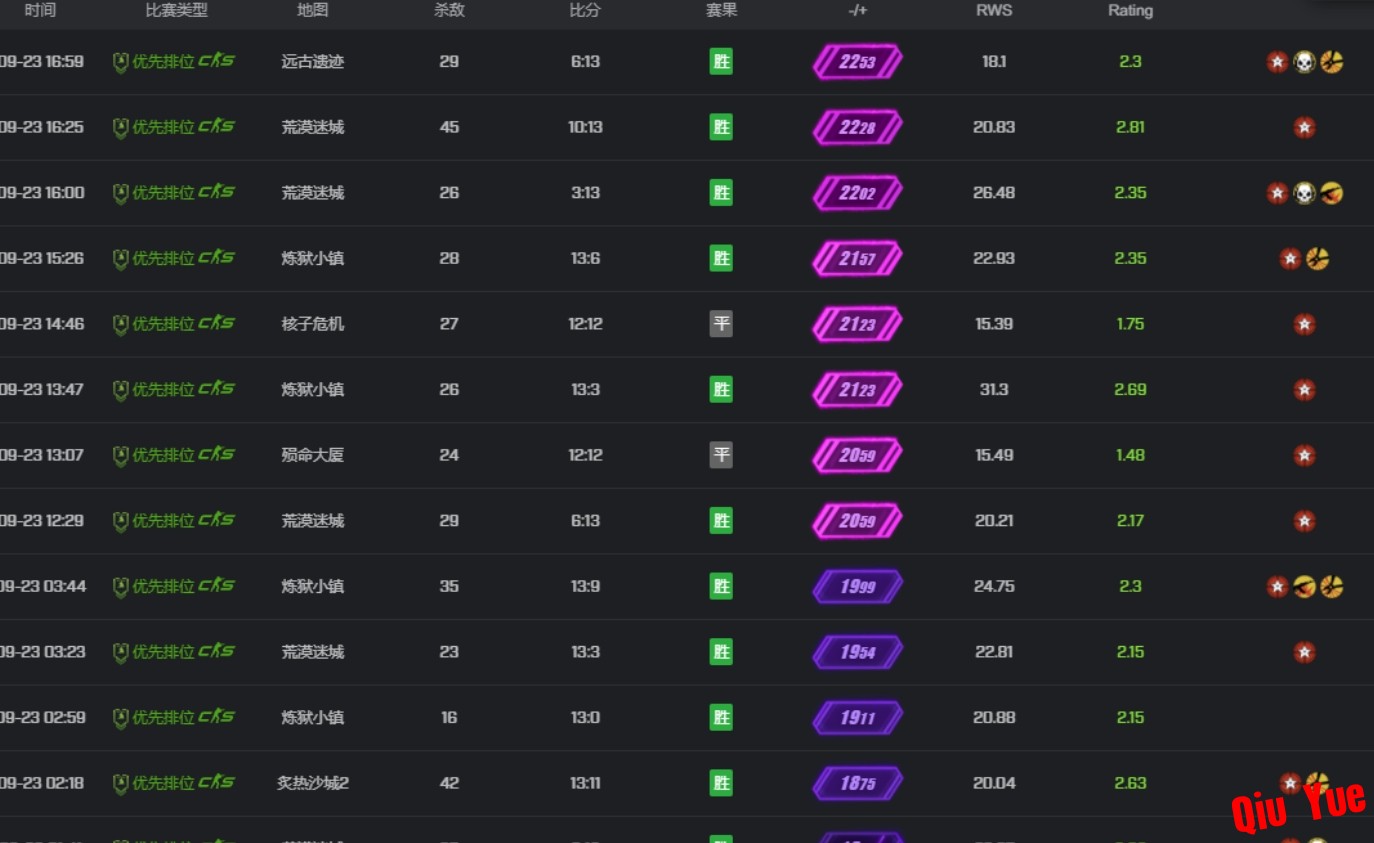Click the gray draw icon for 13:07 match
Screen dimensions: 1374x843
pos(721,455)
